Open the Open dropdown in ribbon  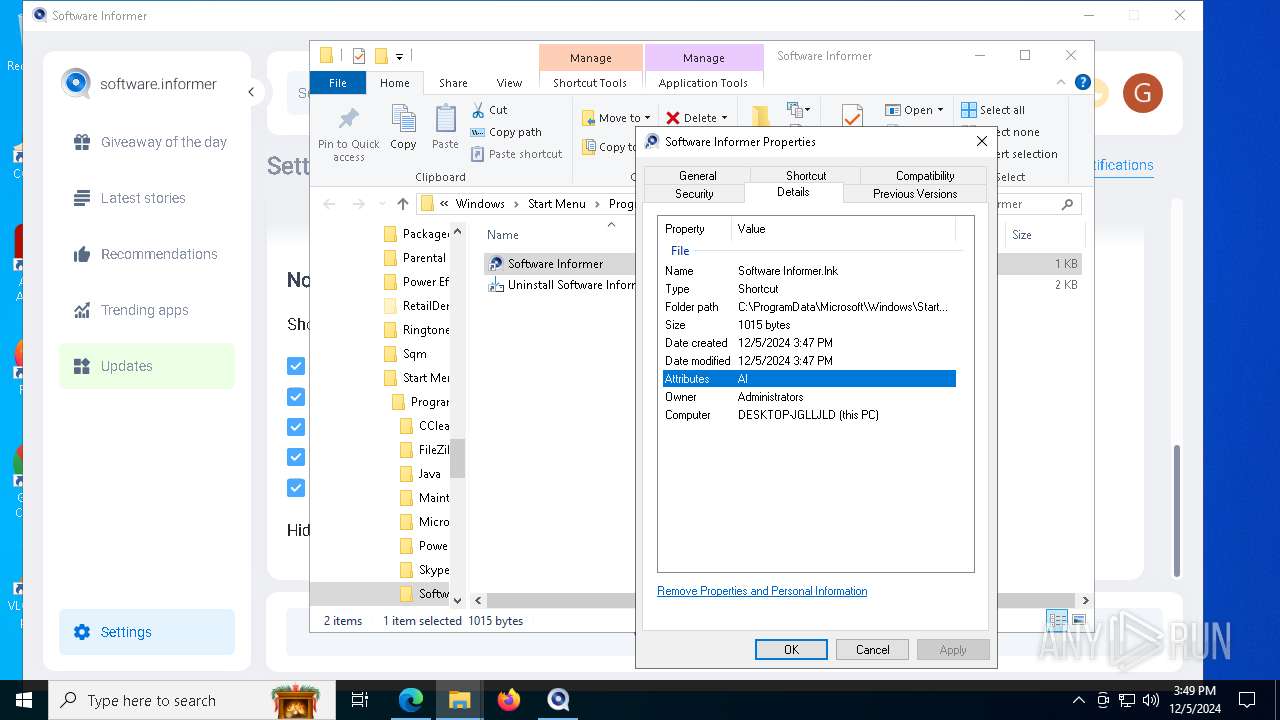(x=914, y=110)
